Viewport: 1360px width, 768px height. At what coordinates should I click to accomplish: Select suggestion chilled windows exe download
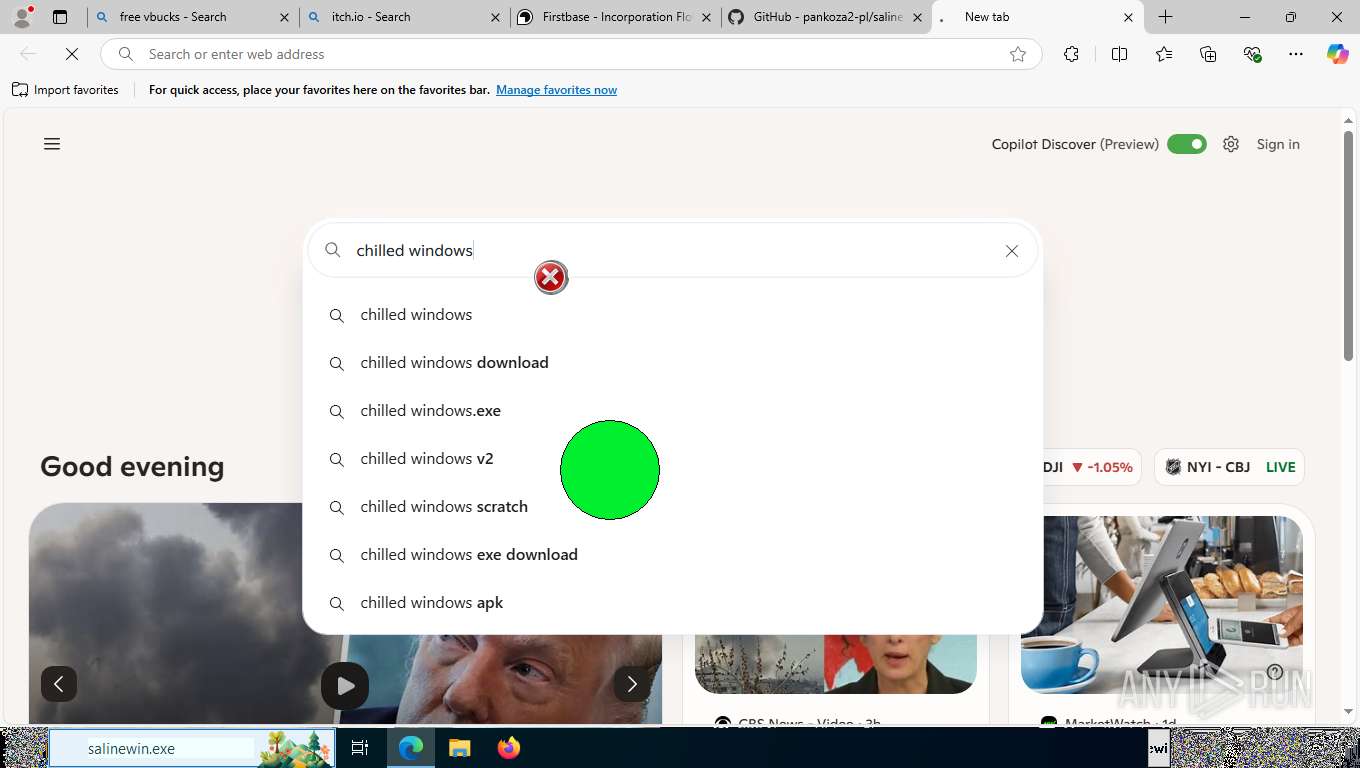(673, 555)
